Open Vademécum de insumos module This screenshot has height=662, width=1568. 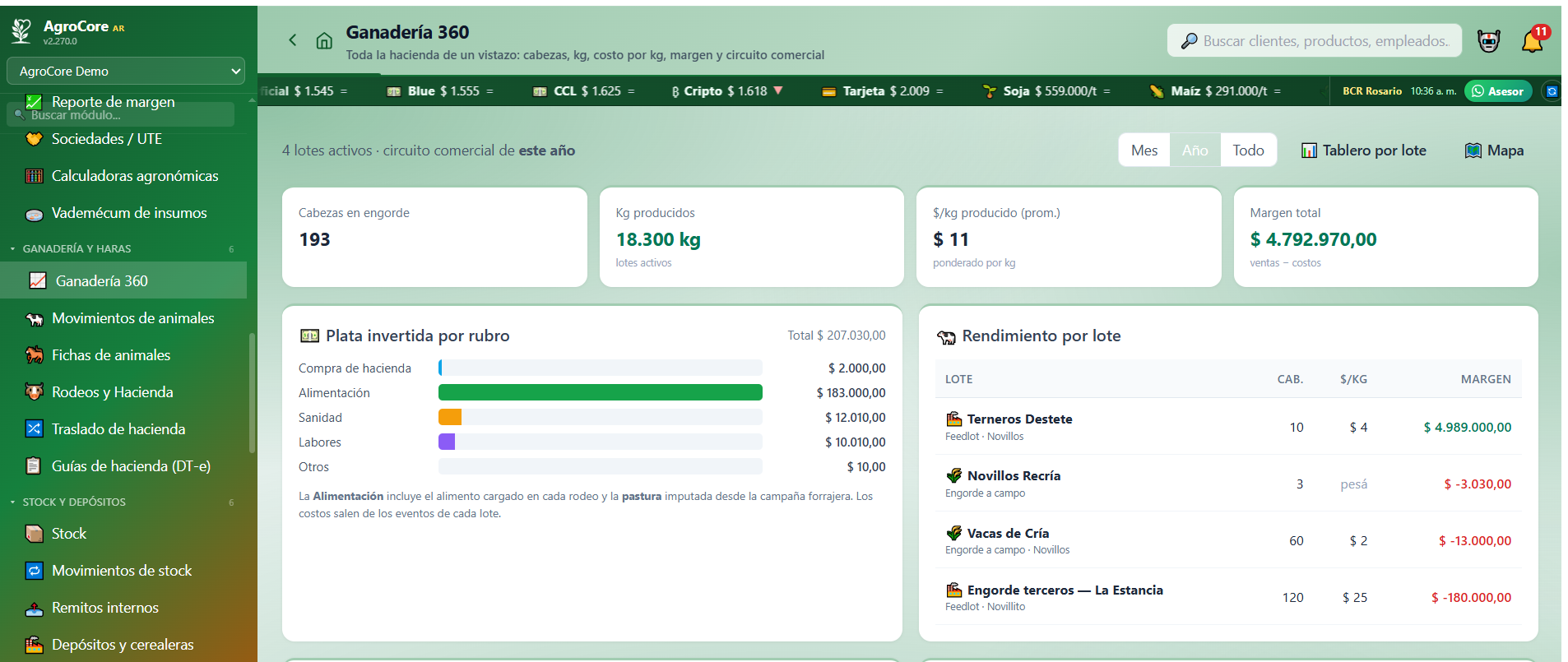(x=123, y=213)
